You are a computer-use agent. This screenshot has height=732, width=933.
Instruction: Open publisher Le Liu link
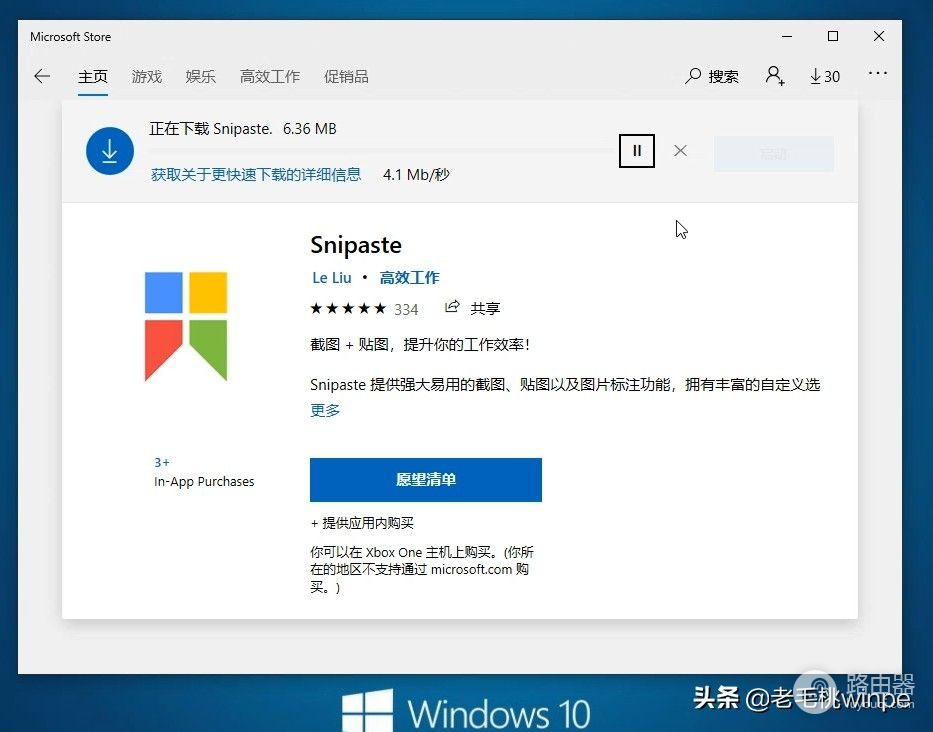click(x=332, y=278)
